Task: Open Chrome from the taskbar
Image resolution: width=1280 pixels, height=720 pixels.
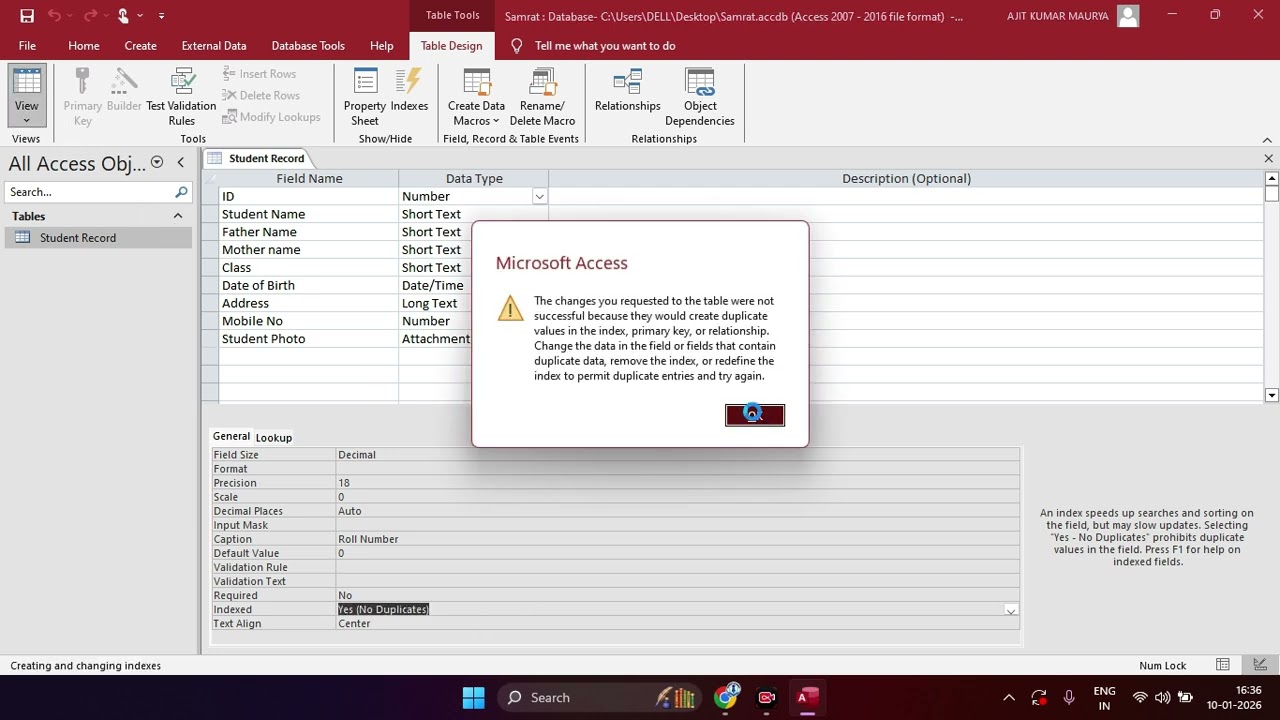Action: (x=726, y=697)
